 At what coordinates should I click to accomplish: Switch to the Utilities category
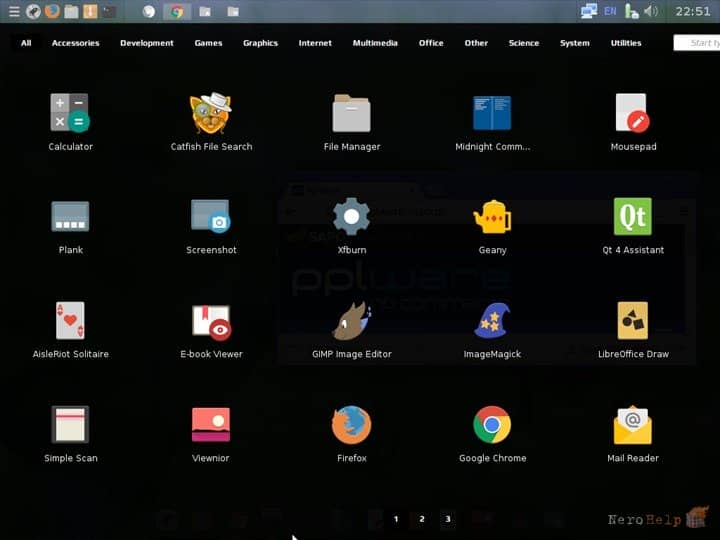pyautogui.click(x=626, y=43)
